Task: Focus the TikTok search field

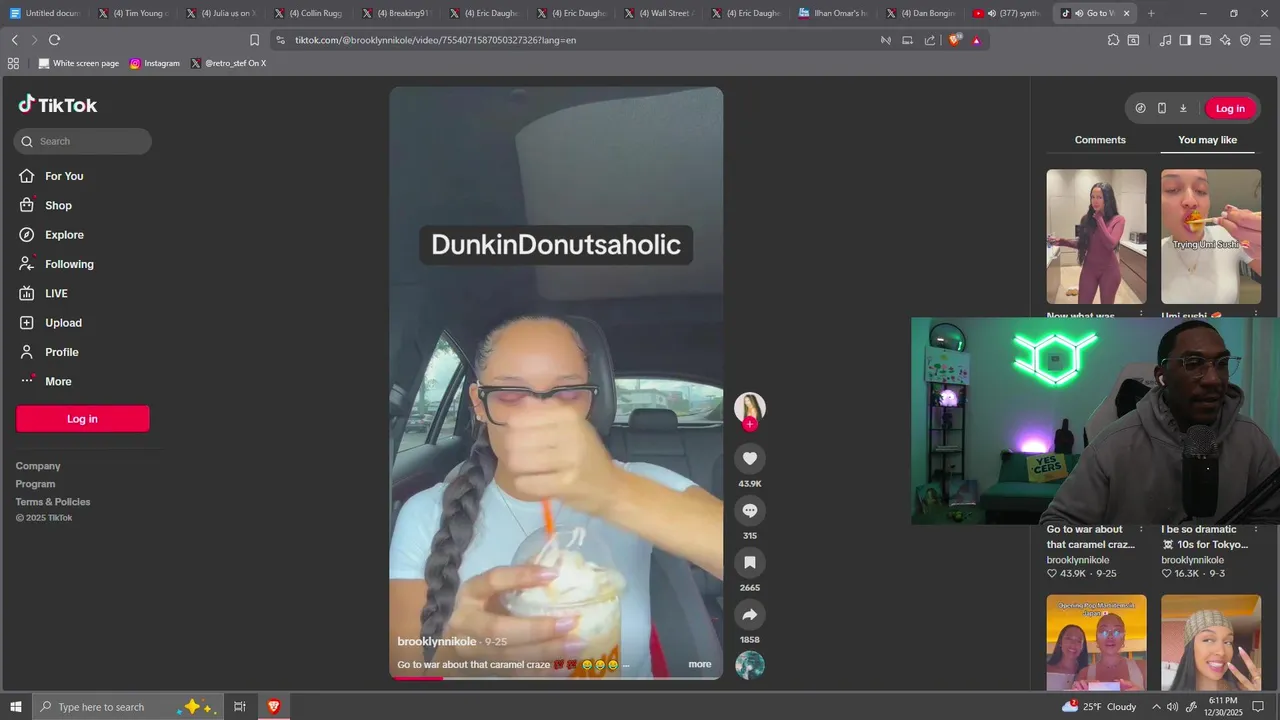Action: click(83, 141)
